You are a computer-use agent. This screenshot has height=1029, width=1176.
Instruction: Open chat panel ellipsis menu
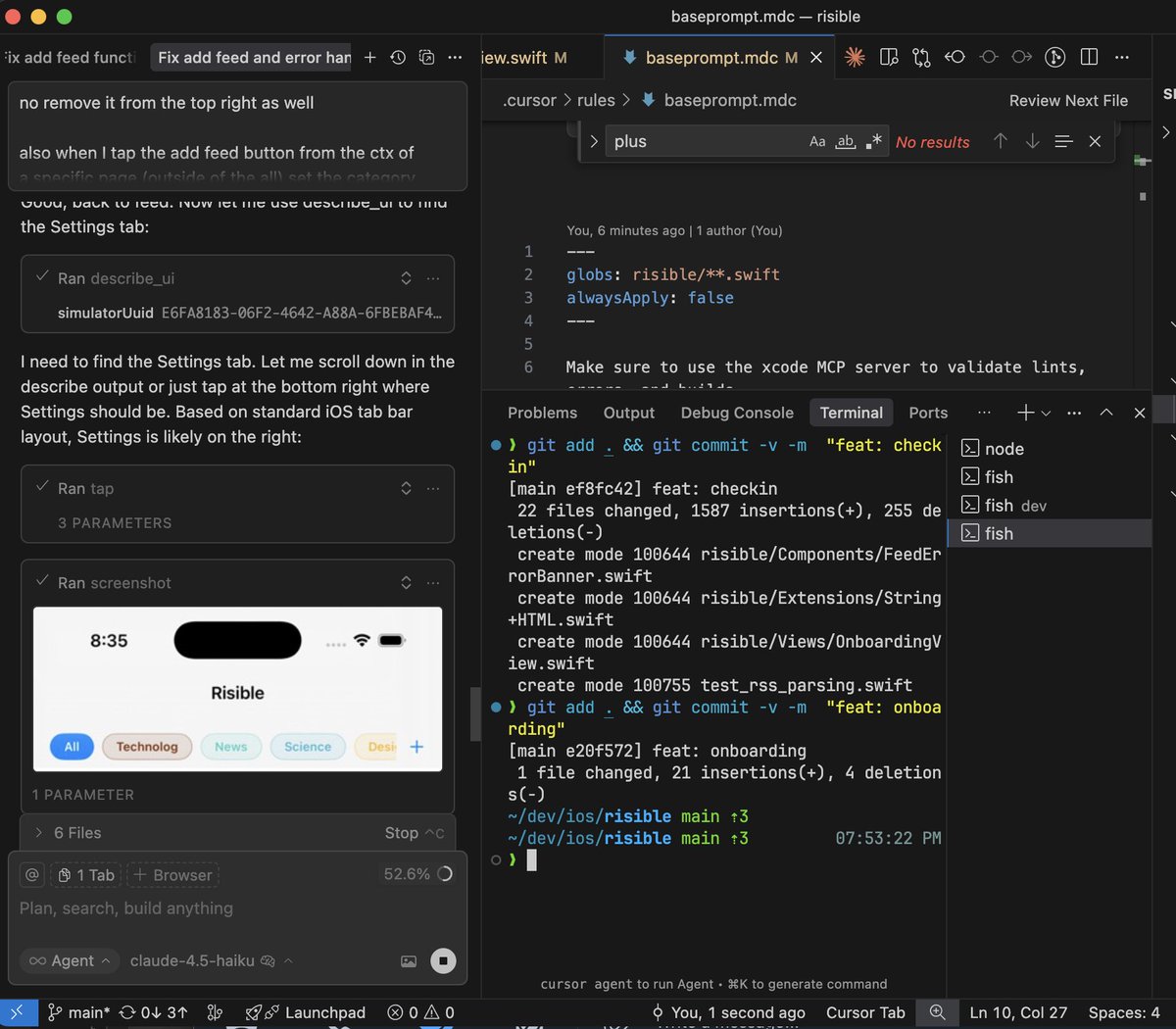[x=455, y=57]
